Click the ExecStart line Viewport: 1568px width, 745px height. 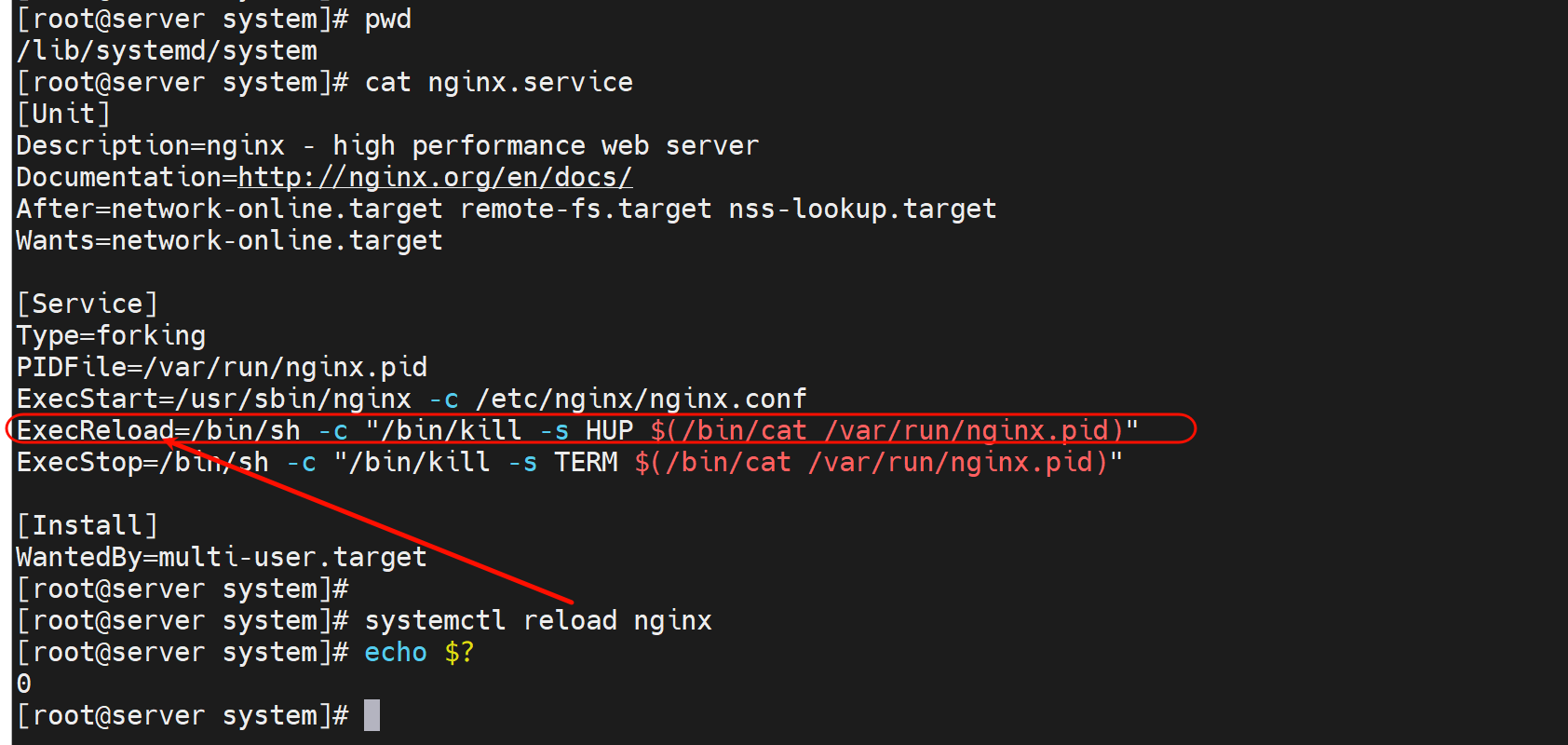(411, 400)
